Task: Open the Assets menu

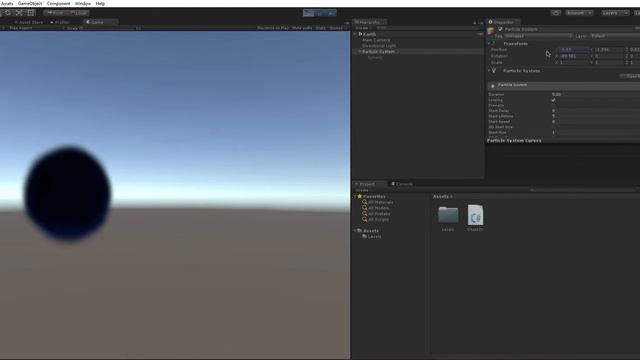Action: (x=7, y=3)
